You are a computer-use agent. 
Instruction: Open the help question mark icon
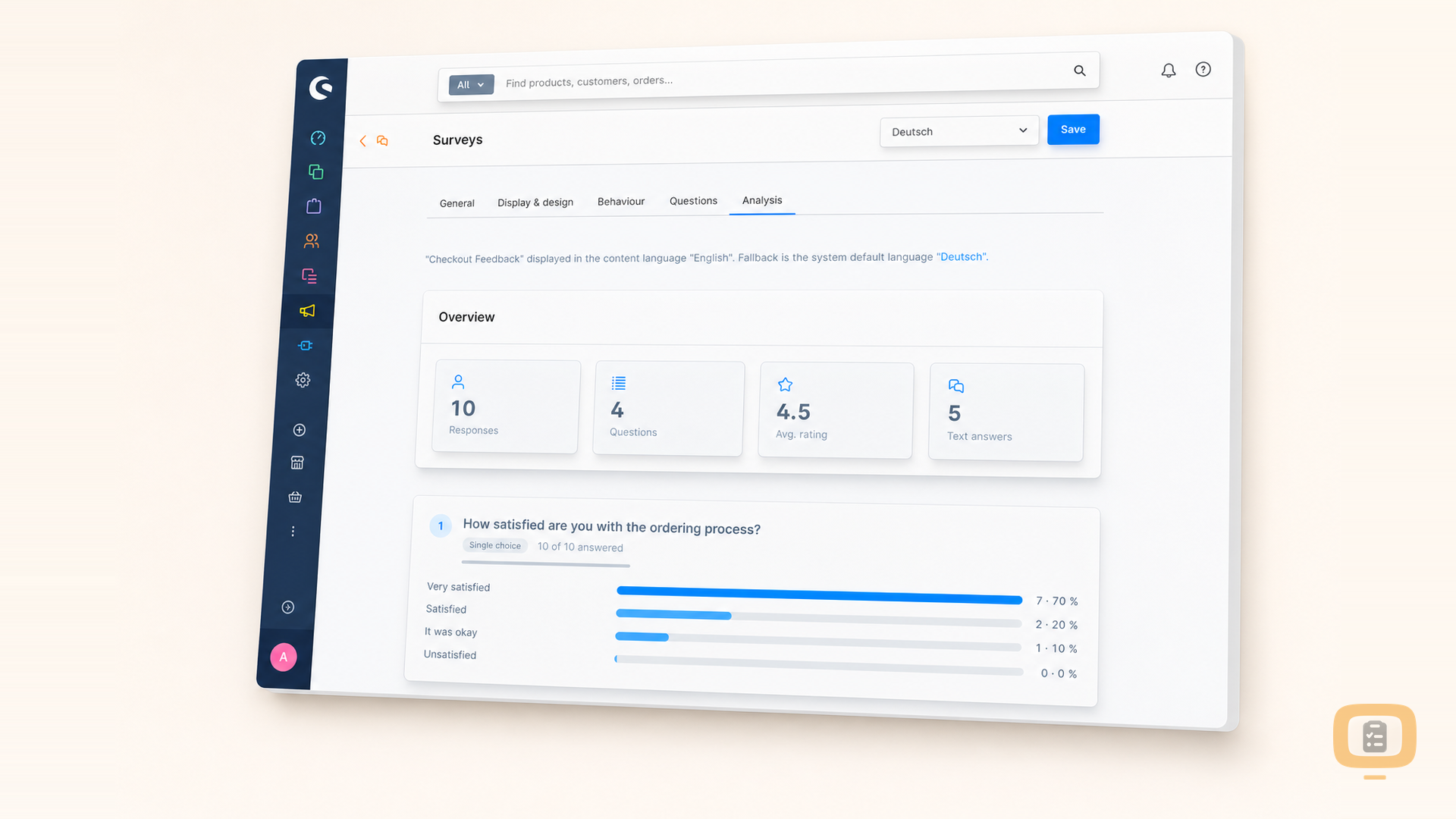1203,70
